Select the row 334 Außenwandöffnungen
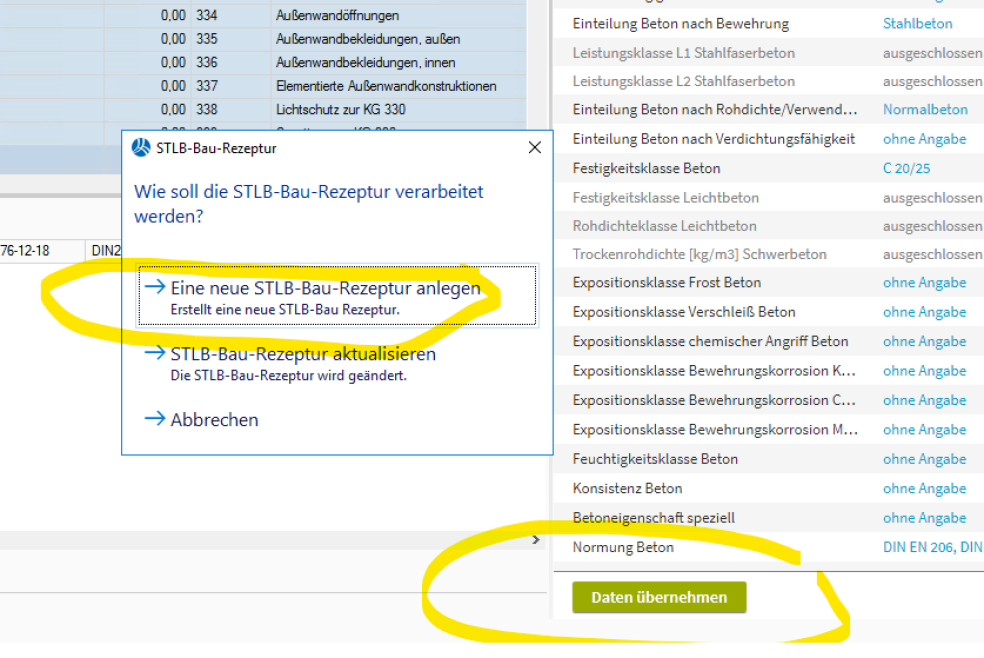This screenshot has width=984, height=658. pyautogui.click(x=336, y=16)
